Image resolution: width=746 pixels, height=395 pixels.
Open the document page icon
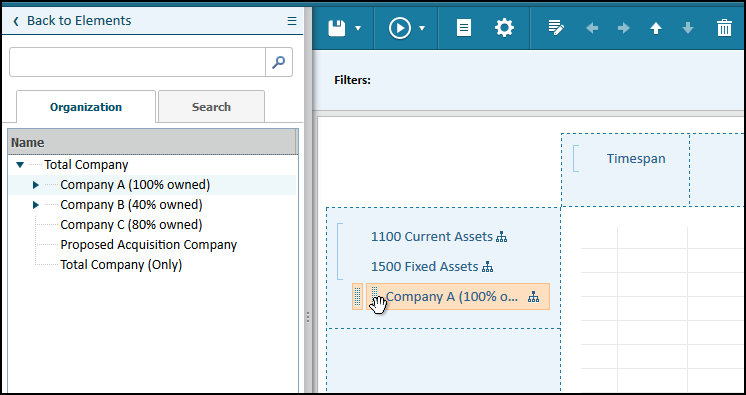[463, 28]
